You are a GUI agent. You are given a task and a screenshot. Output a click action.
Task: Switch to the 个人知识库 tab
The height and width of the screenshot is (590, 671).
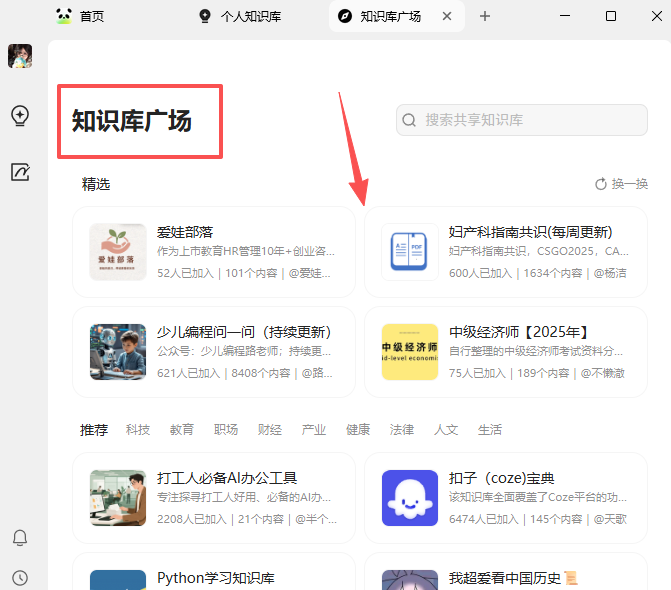click(246, 16)
